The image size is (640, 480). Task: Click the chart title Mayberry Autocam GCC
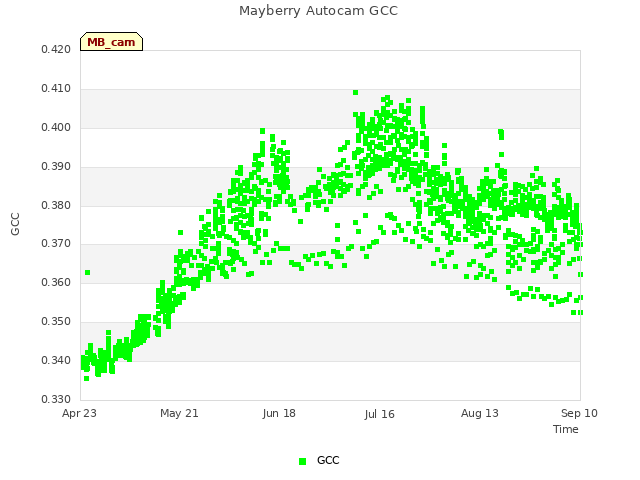pyautogui.click(x=318, y=11)
